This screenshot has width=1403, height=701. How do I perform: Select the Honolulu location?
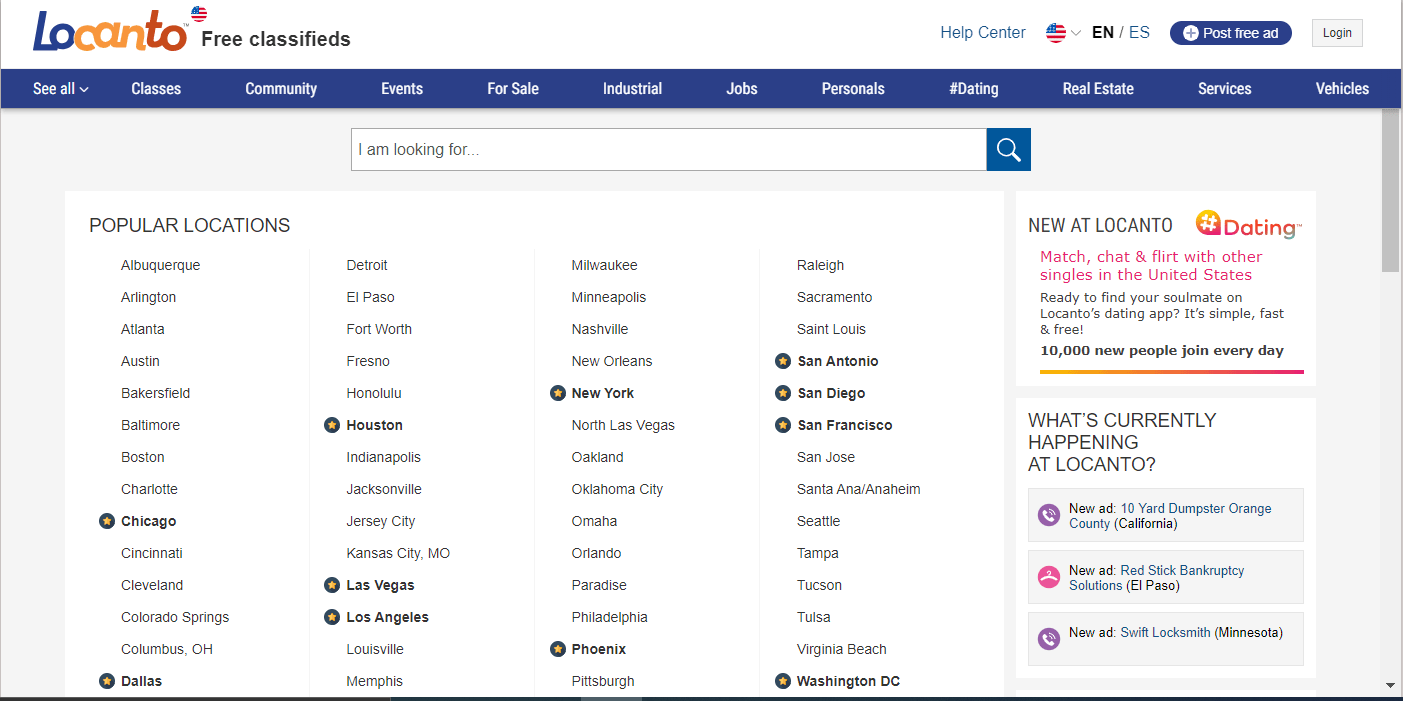click(x=374, y=393)
